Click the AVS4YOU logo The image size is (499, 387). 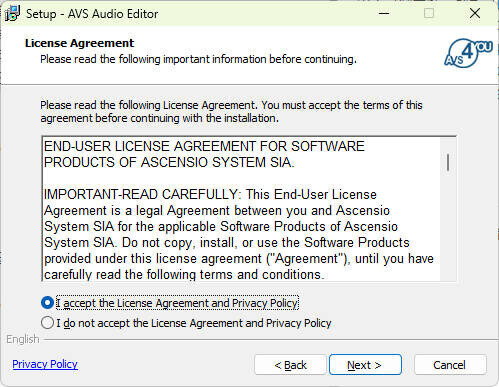point(468,53)
